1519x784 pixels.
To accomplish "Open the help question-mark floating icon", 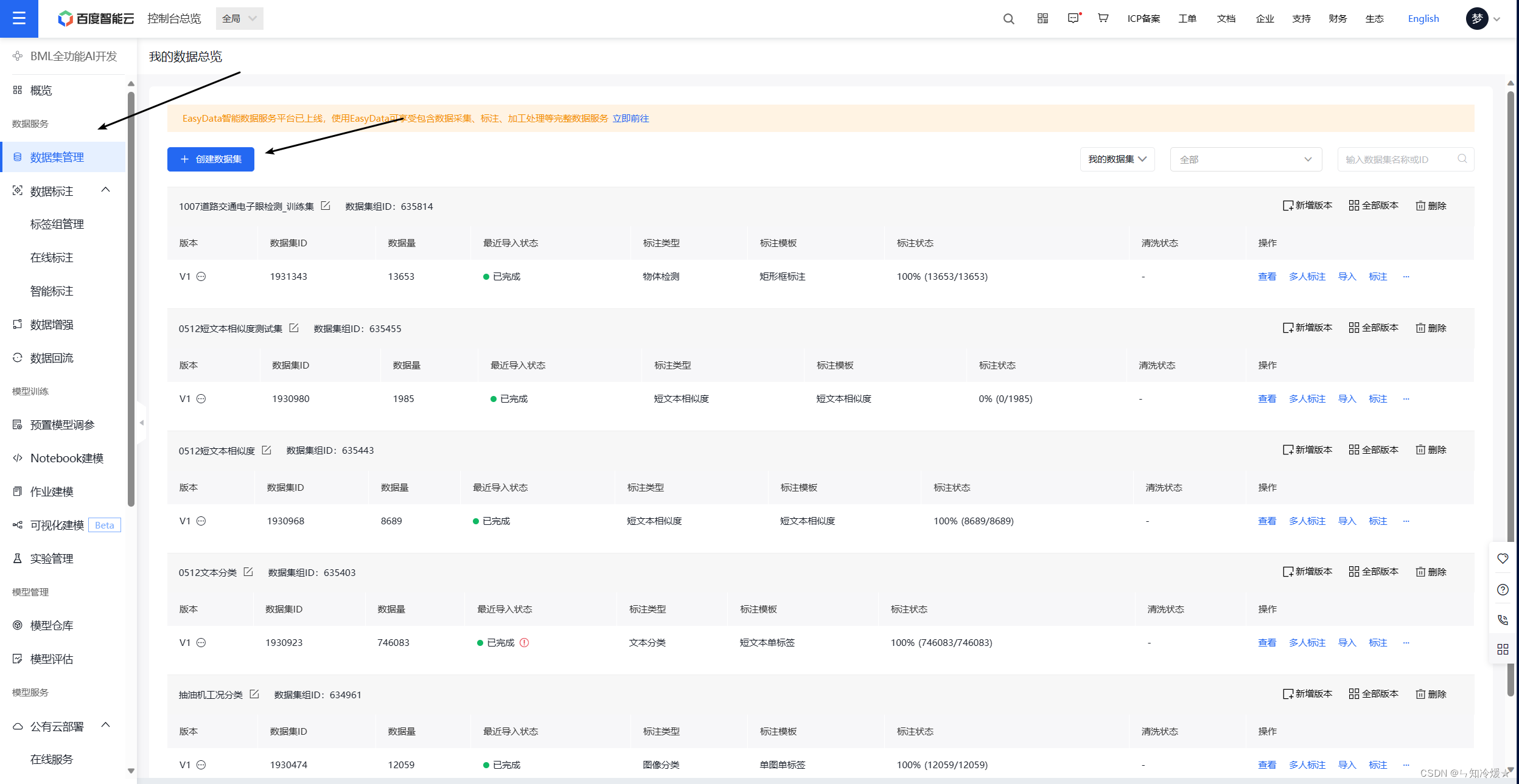I will point(1503,589).
